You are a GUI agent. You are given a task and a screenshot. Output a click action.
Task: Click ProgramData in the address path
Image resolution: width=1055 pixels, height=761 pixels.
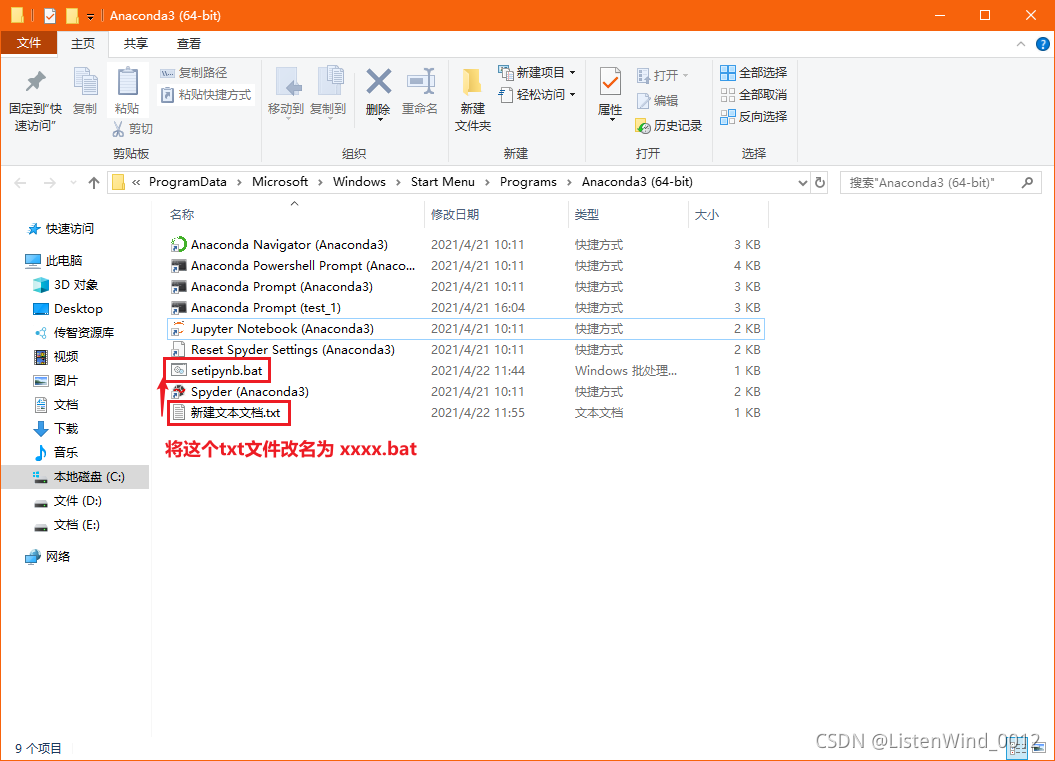[x=188, y=182]
